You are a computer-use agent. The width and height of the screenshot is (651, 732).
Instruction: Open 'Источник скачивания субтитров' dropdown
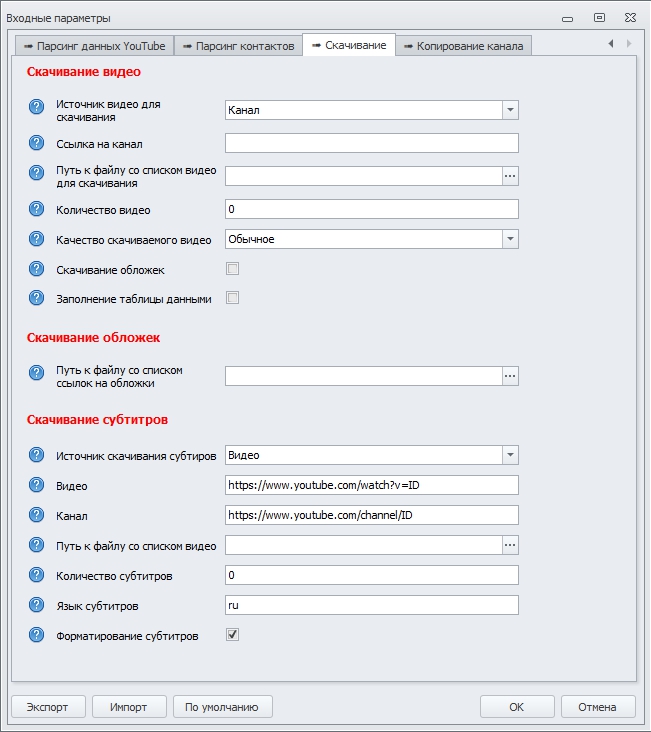(510, 455)
